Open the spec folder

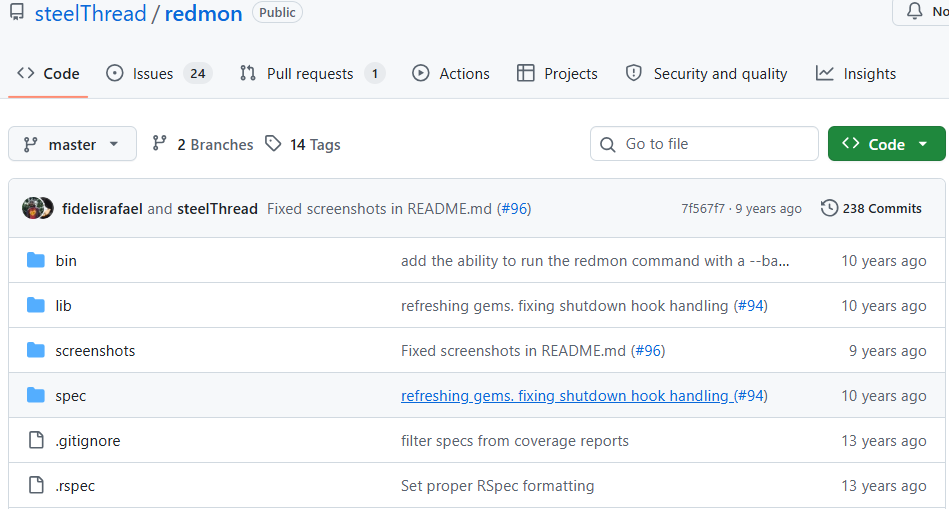[71, 396]
